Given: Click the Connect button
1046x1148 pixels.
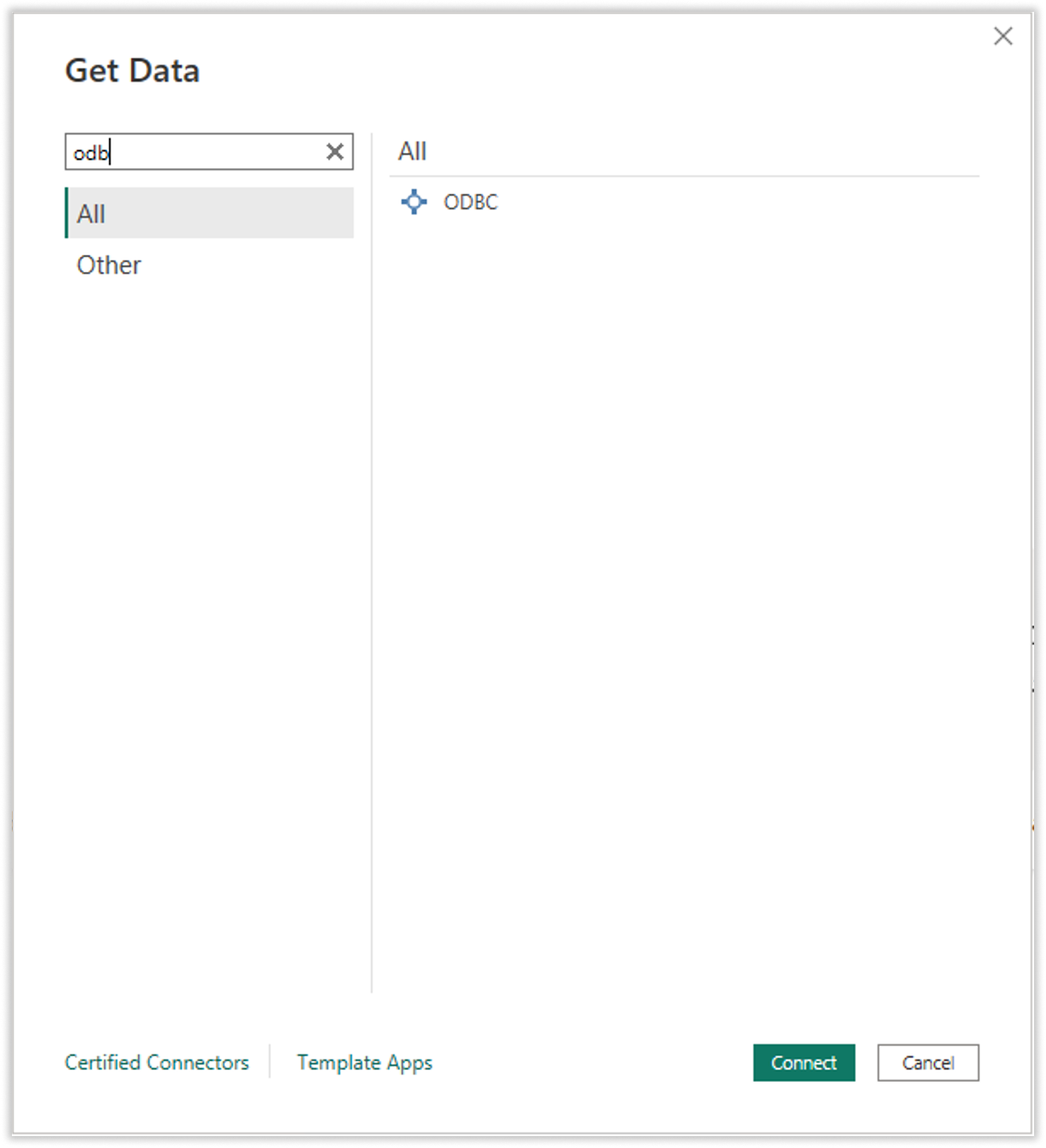Looking at the screenshot, I should [804, 1063].
